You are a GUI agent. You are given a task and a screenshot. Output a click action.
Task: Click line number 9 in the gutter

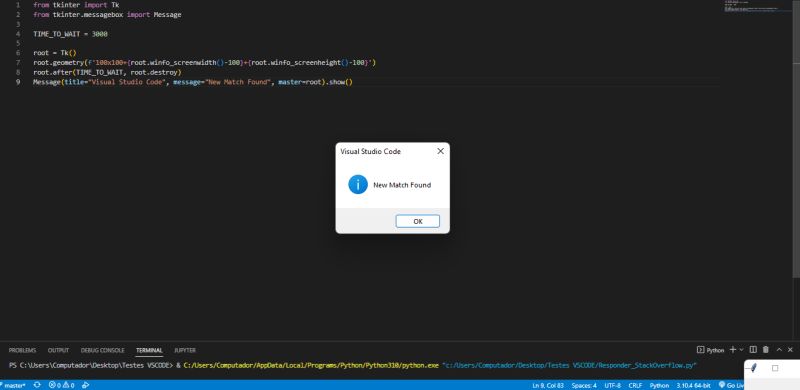click(18, 82)
